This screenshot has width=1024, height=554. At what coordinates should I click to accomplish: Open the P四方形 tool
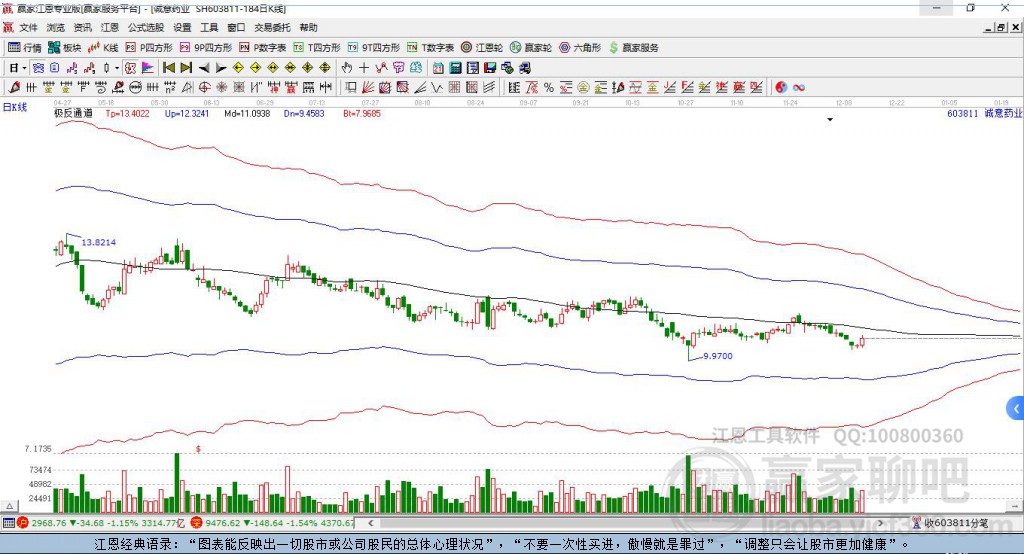pyautogui.click(x=149, y=47)
